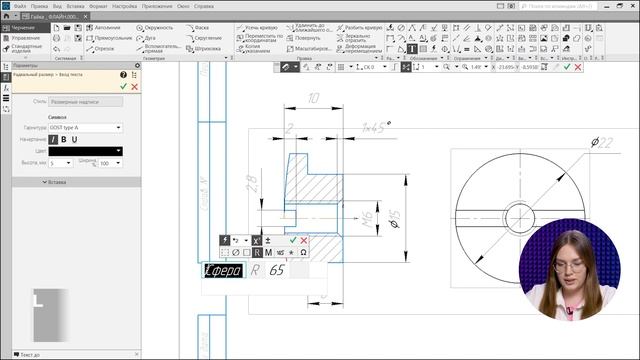
Task: Choose the Повернуть rotate tool
Action: point(304,38)
